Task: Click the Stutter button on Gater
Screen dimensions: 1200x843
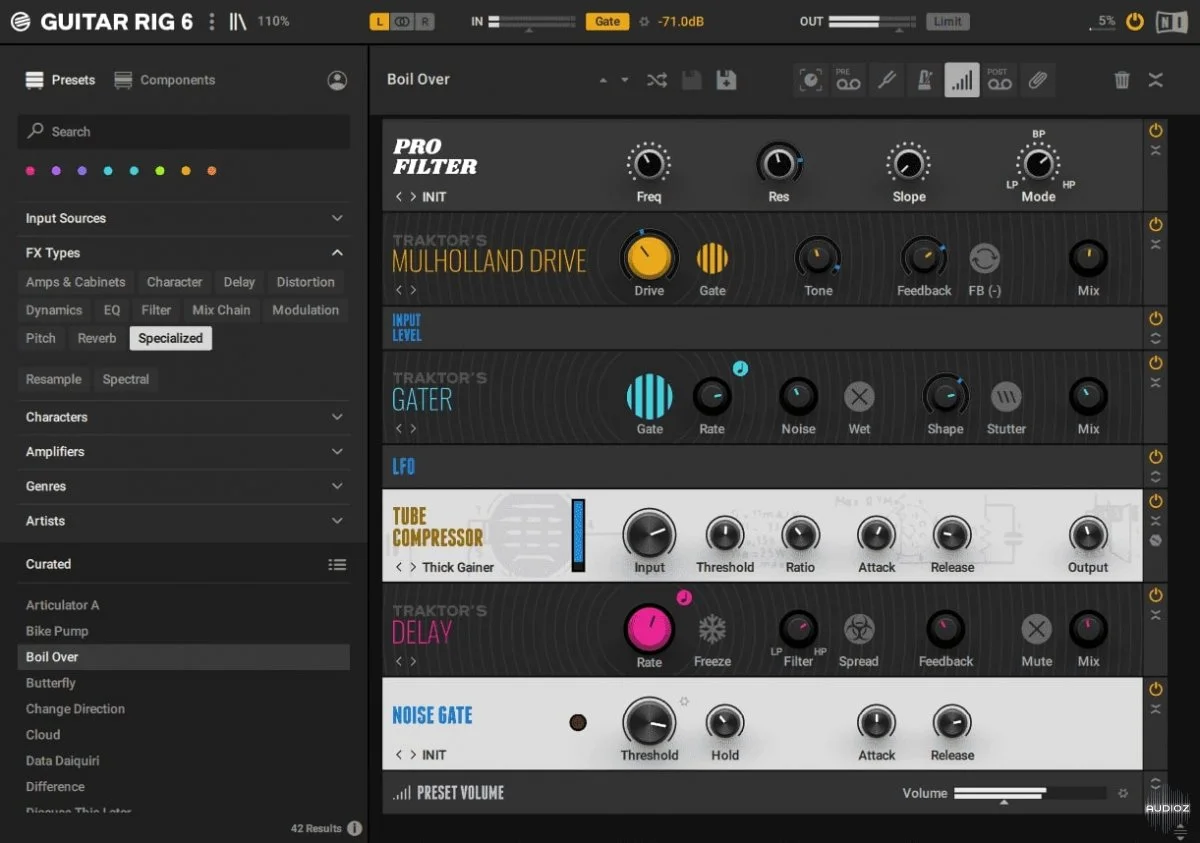Action: 1006,397
